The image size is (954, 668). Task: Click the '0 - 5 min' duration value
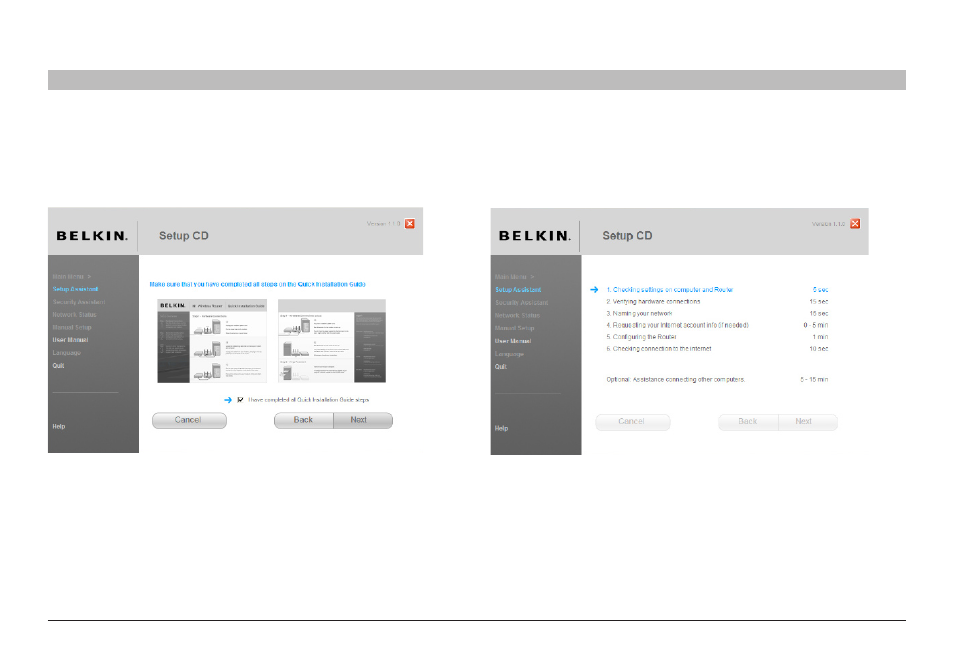[816, 325]
